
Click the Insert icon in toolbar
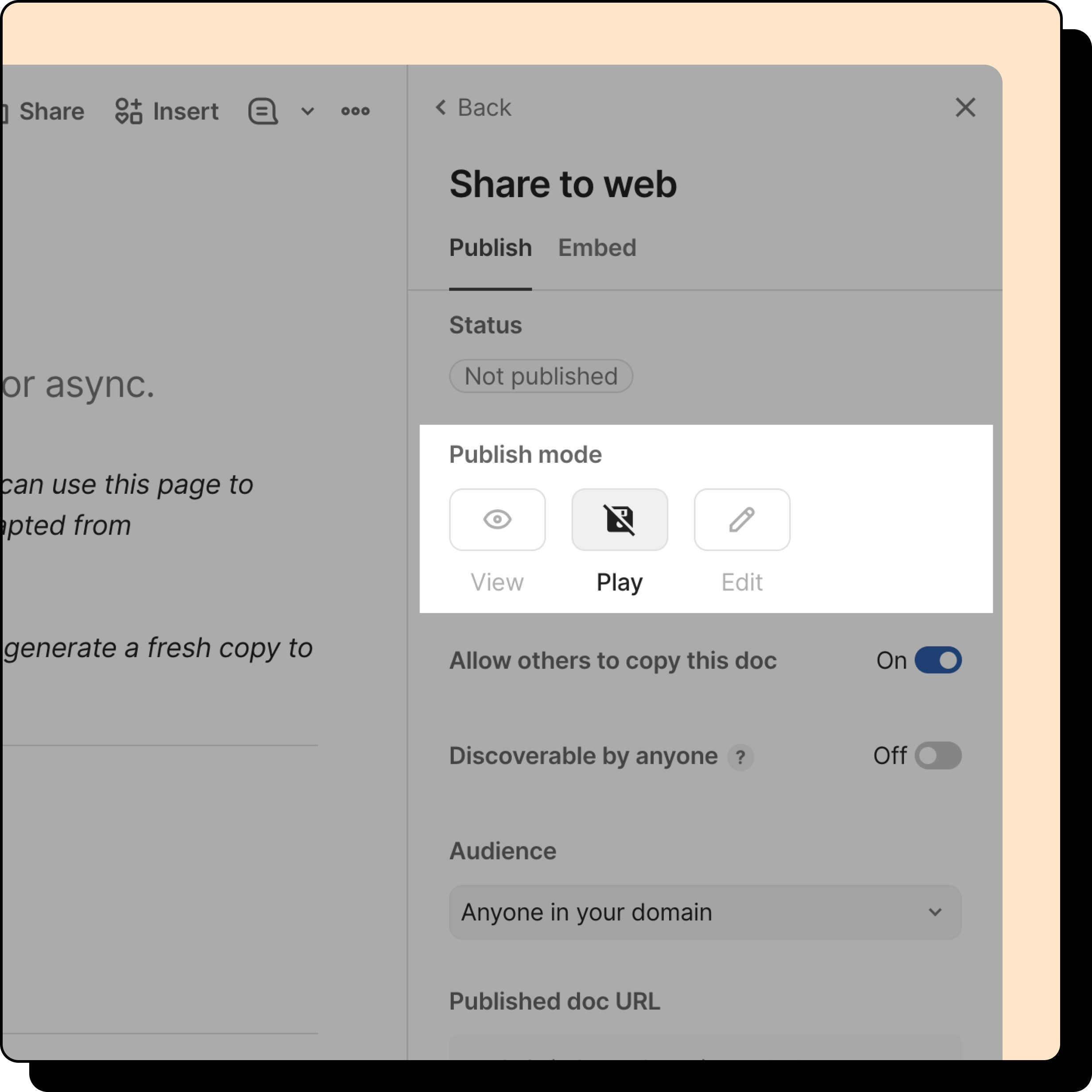(x=128, y=111)
